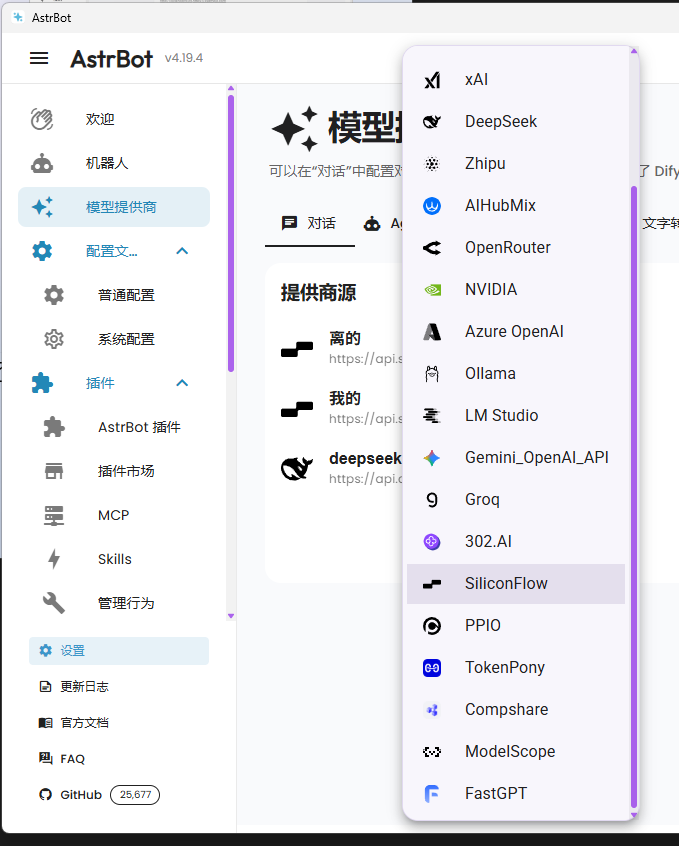679x846 pixels.
Task: Click the LM Studio logo icon
Action: tap(432, 415)
